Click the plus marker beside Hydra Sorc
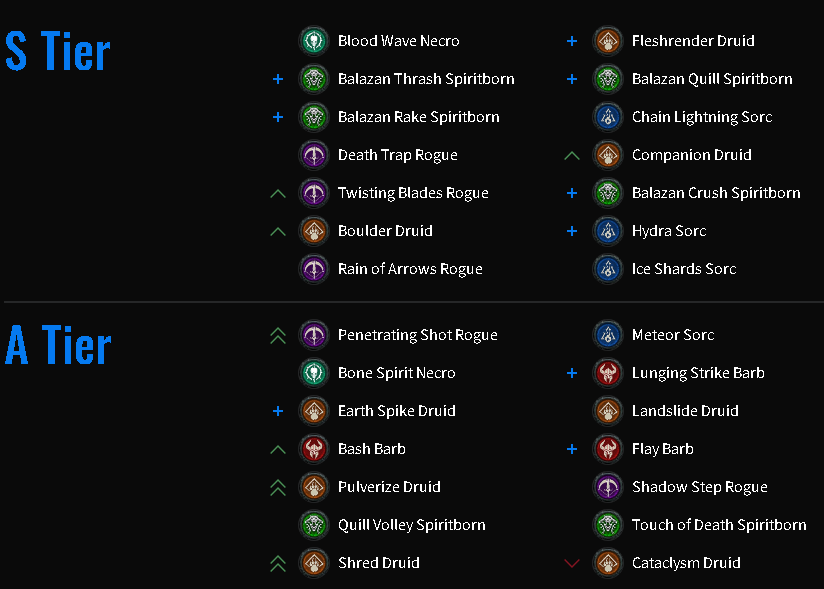Screen dimensions: 824x589 click(x=572, y=231)
